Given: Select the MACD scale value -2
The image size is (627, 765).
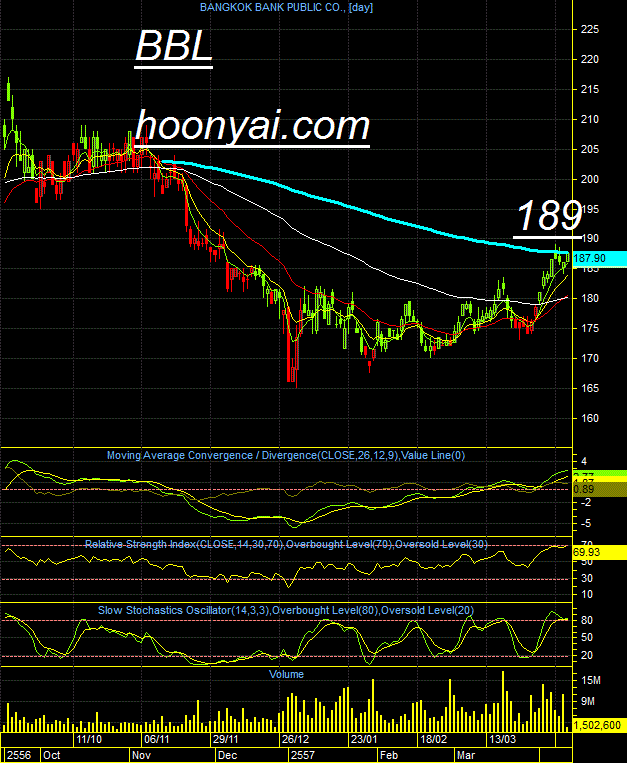Looking at the screenshot, I should pyautogui.click(x=586, y=503).
